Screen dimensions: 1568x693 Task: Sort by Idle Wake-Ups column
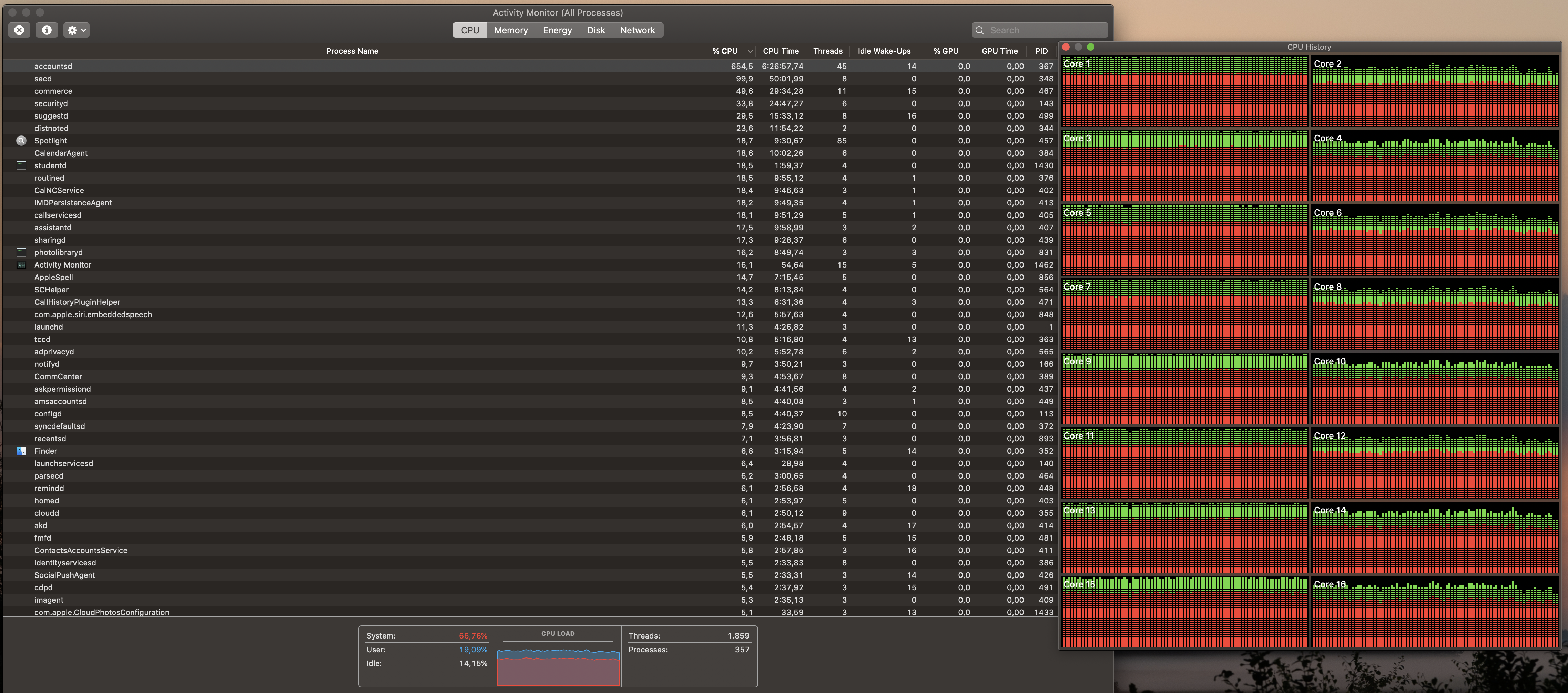pos(884,51)
